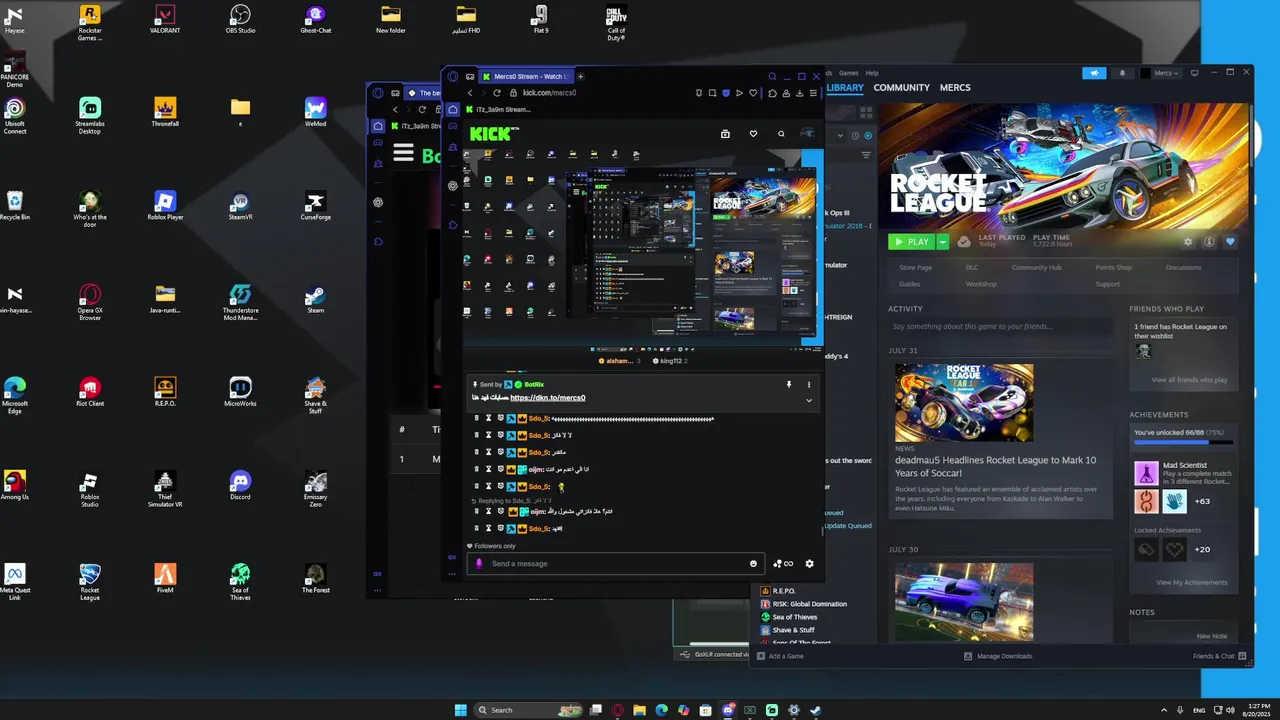Switch Steam to Big Picture mode icon

click(1194, 73)
